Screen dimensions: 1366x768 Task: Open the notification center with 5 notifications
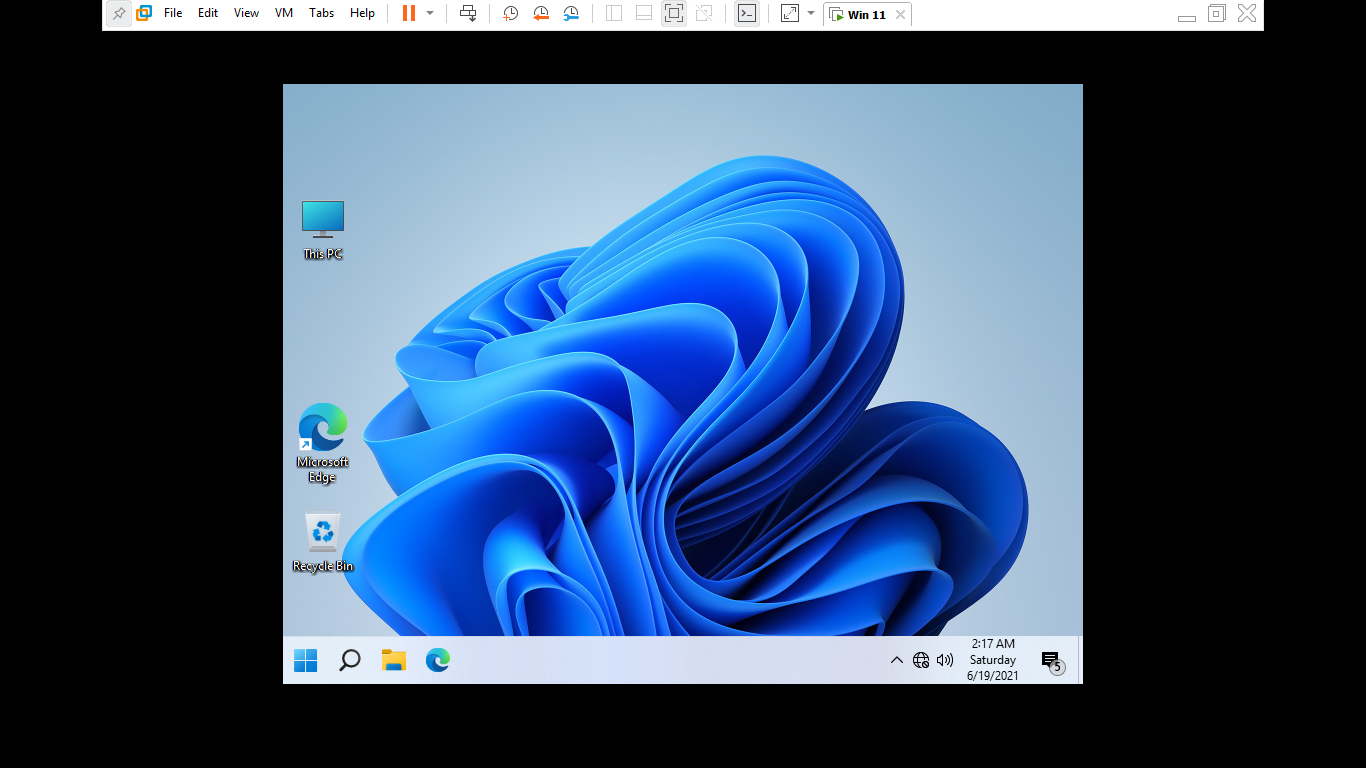click(x=1052, y=661)
